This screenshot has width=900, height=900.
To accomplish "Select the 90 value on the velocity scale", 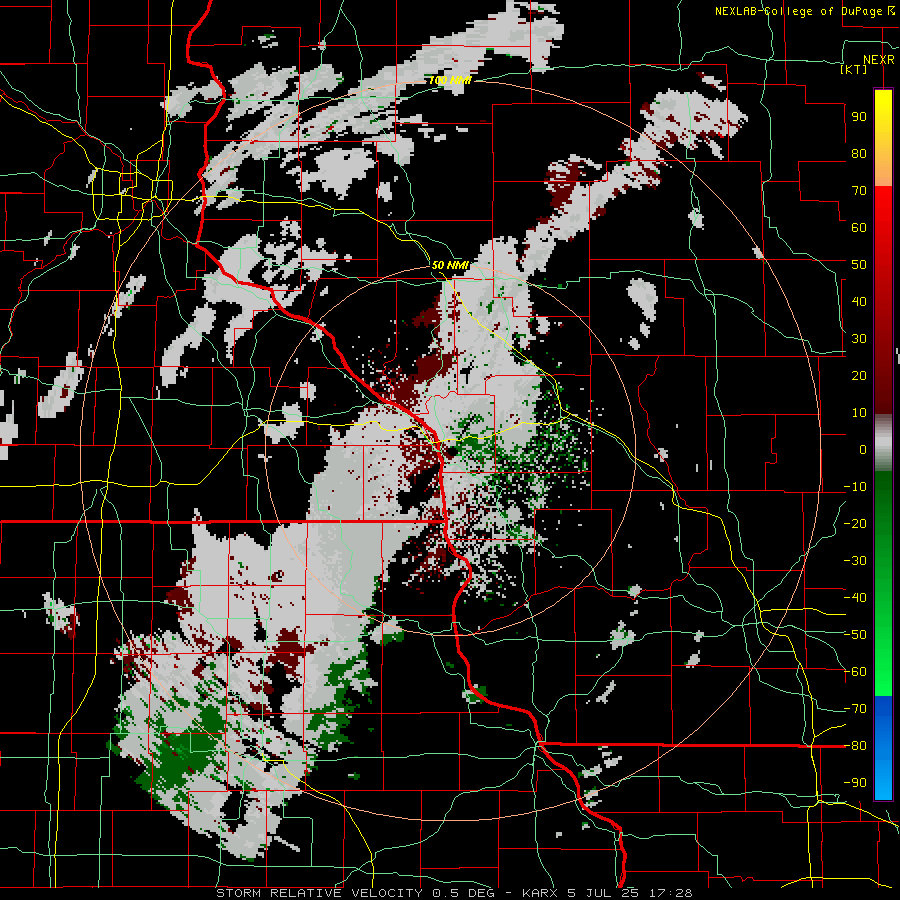I will tap(859, 117).
